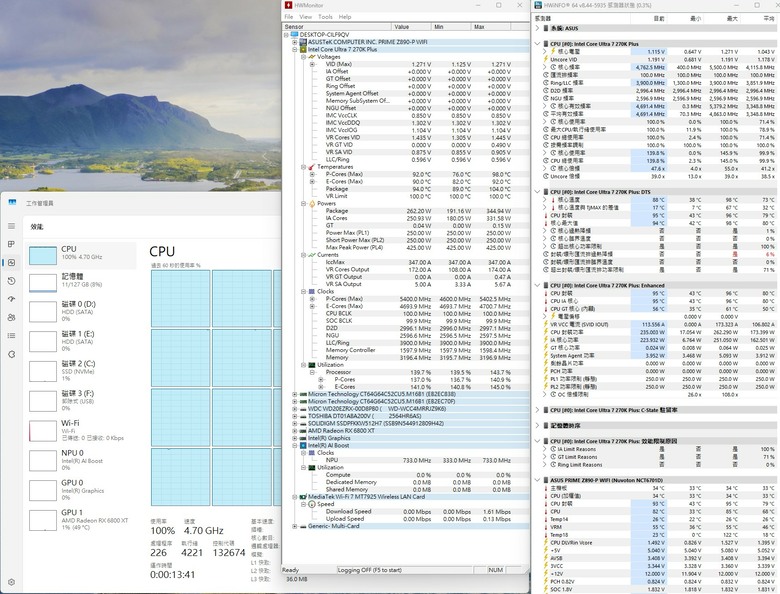Open File menu in HWMonitor
The image size is (780, 594).
289,16
